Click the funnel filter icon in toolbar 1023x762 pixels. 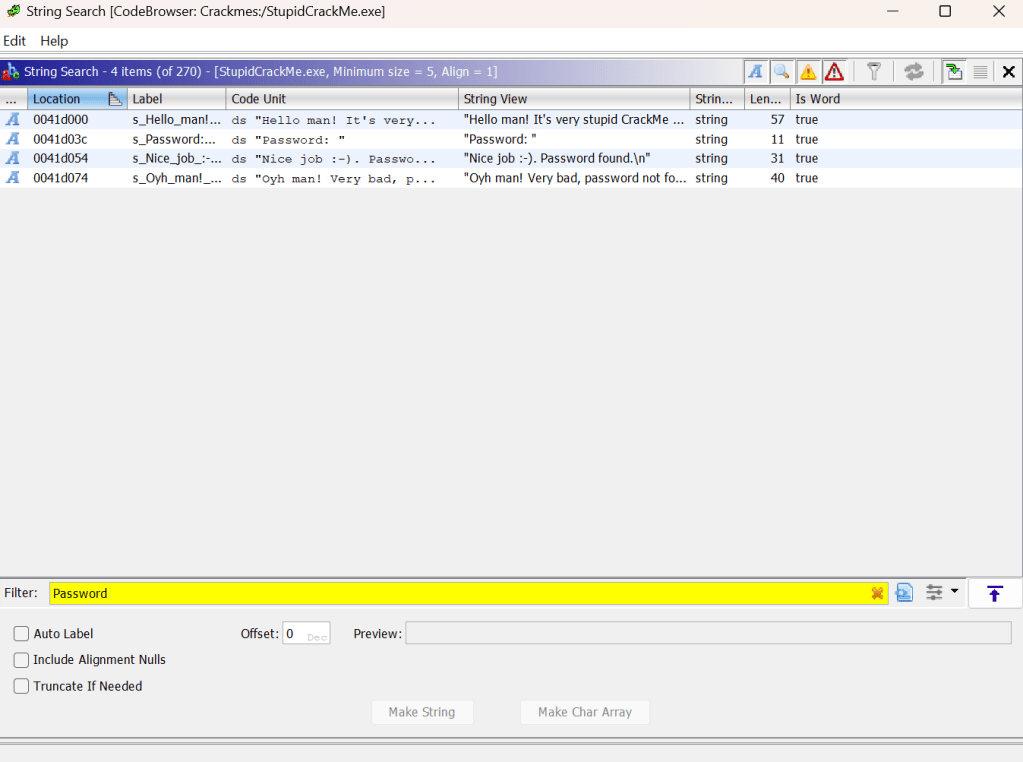874,72
